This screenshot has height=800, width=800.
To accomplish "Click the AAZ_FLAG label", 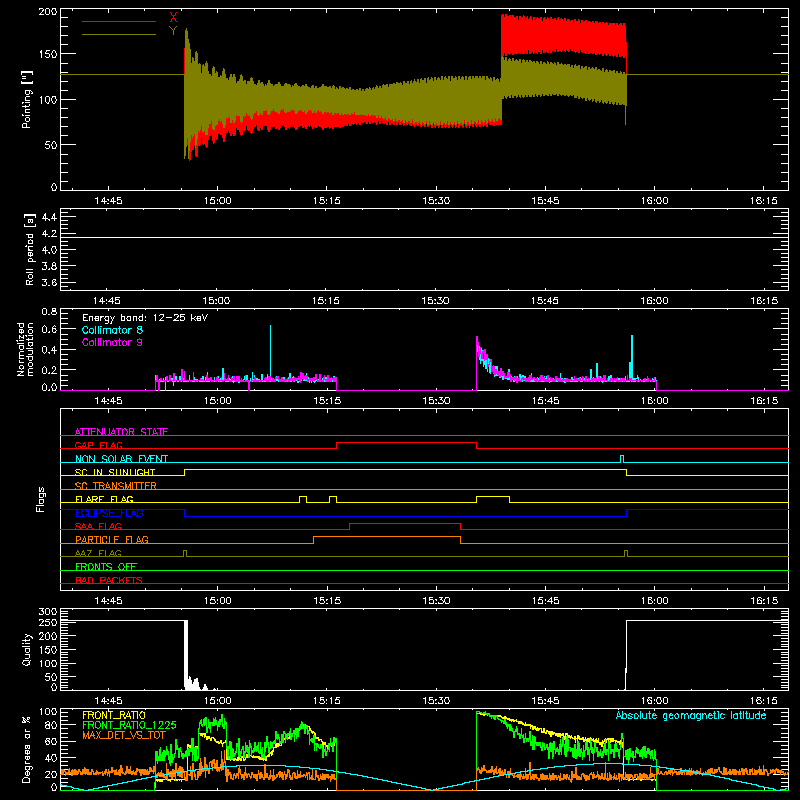I will click(98, 553).
